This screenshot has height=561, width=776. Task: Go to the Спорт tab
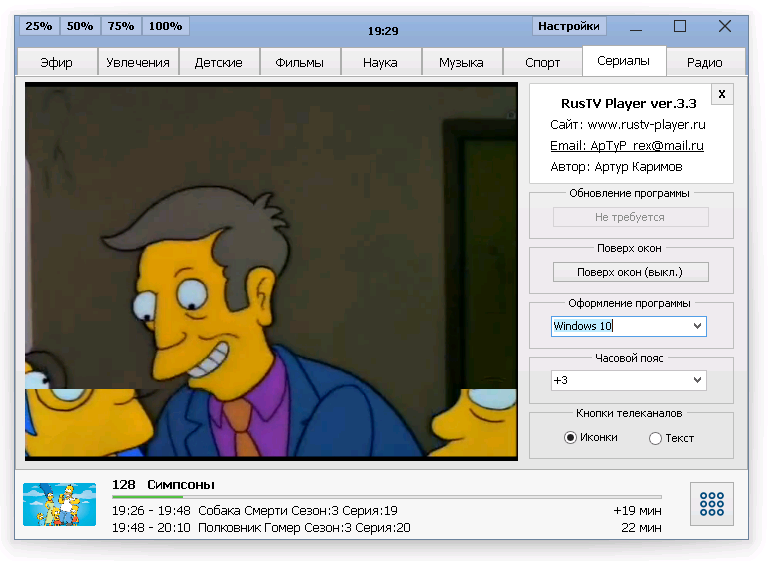coord(542,62)
